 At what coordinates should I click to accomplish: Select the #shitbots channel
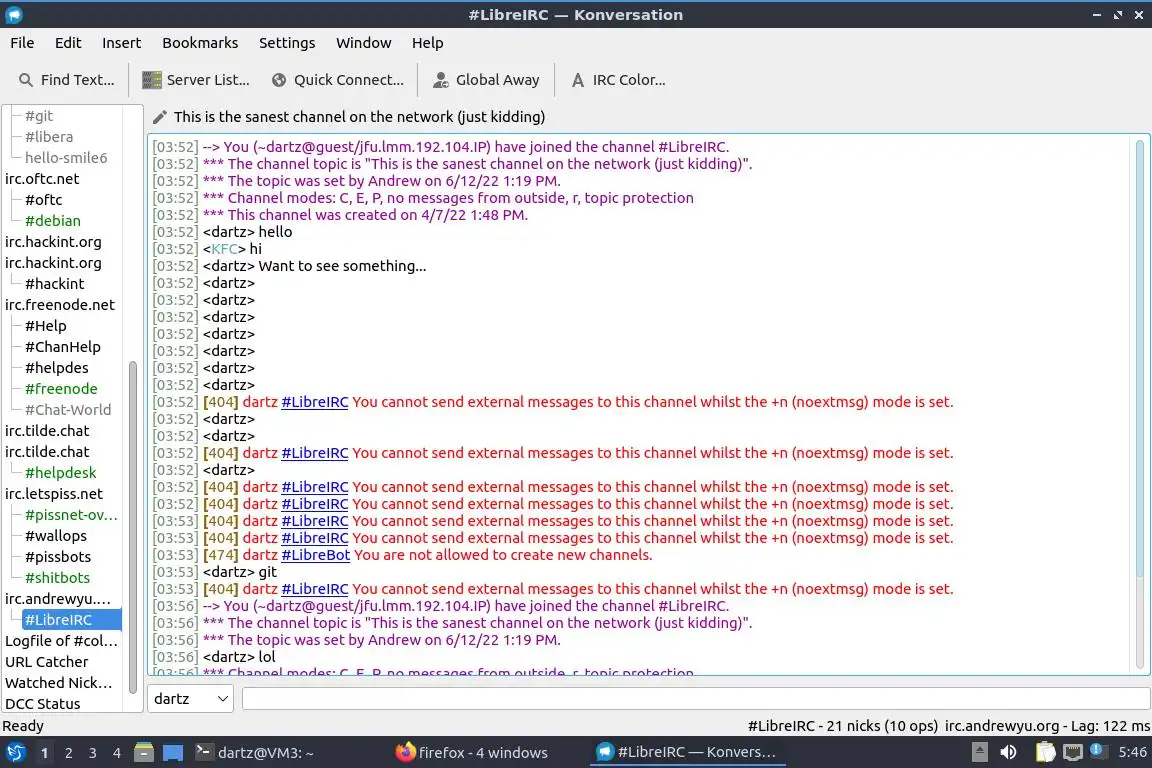pos(57,578)
